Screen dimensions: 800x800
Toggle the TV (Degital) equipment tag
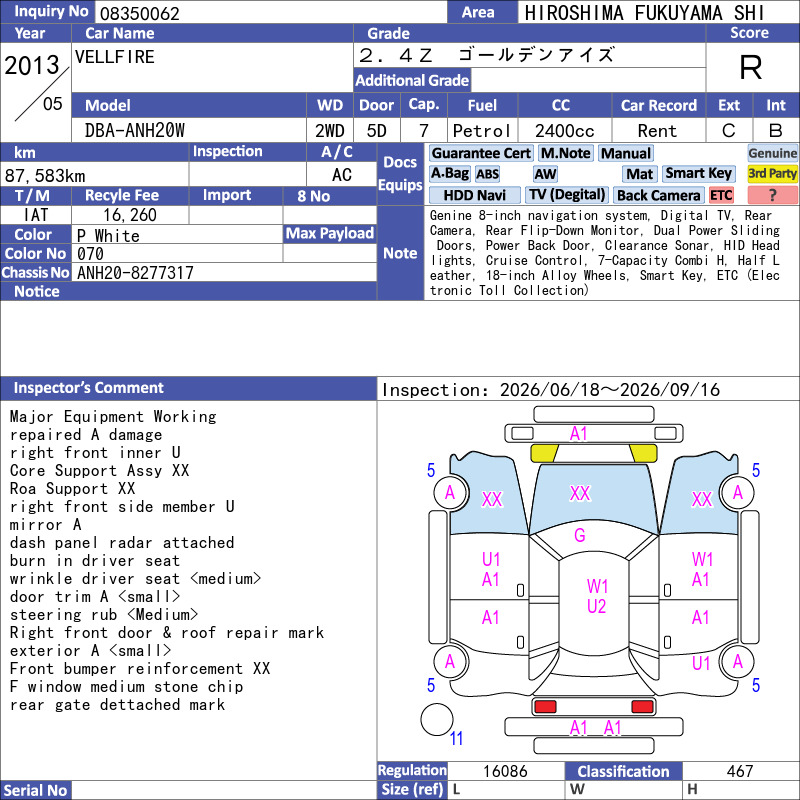tap(567, 195)
